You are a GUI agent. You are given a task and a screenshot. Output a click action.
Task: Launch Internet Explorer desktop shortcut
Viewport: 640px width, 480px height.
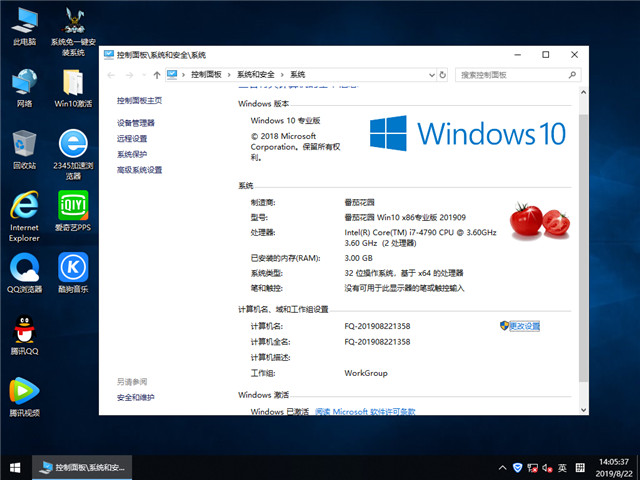pyautogui.click(x=24, y=216)
